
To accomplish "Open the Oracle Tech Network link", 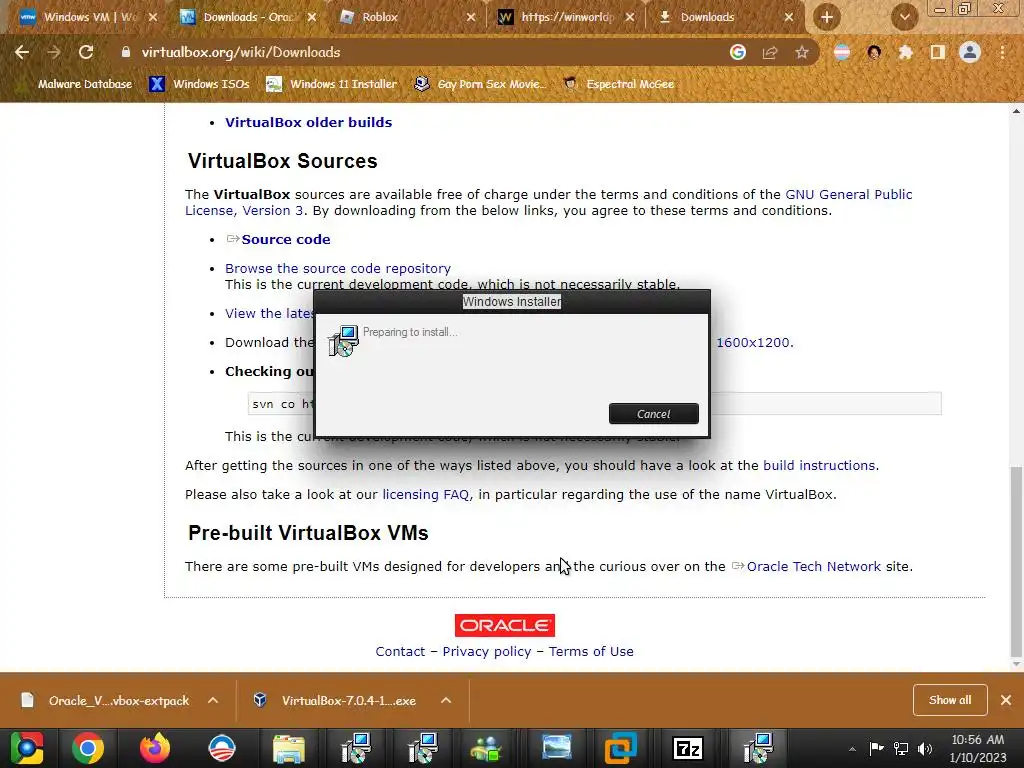I will pos(814,566).
